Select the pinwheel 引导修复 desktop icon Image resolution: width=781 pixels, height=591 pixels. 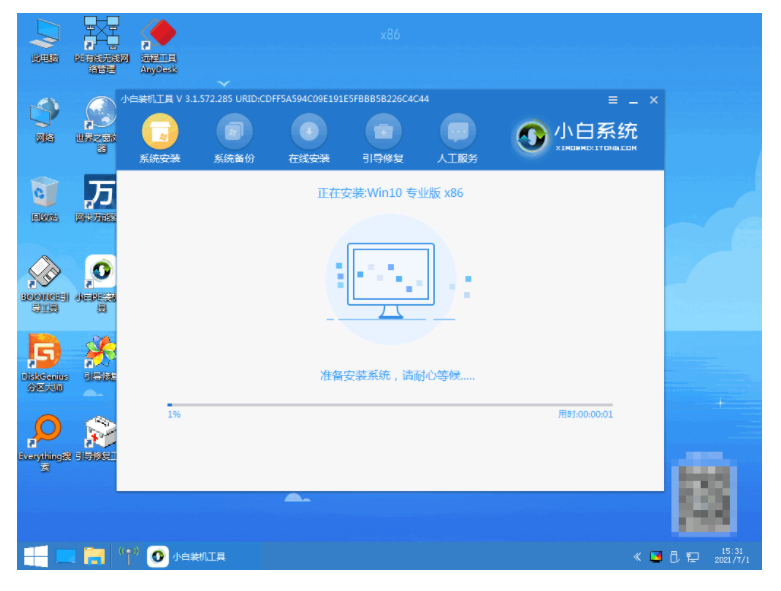pyautogui.click(x=101, y=358)
